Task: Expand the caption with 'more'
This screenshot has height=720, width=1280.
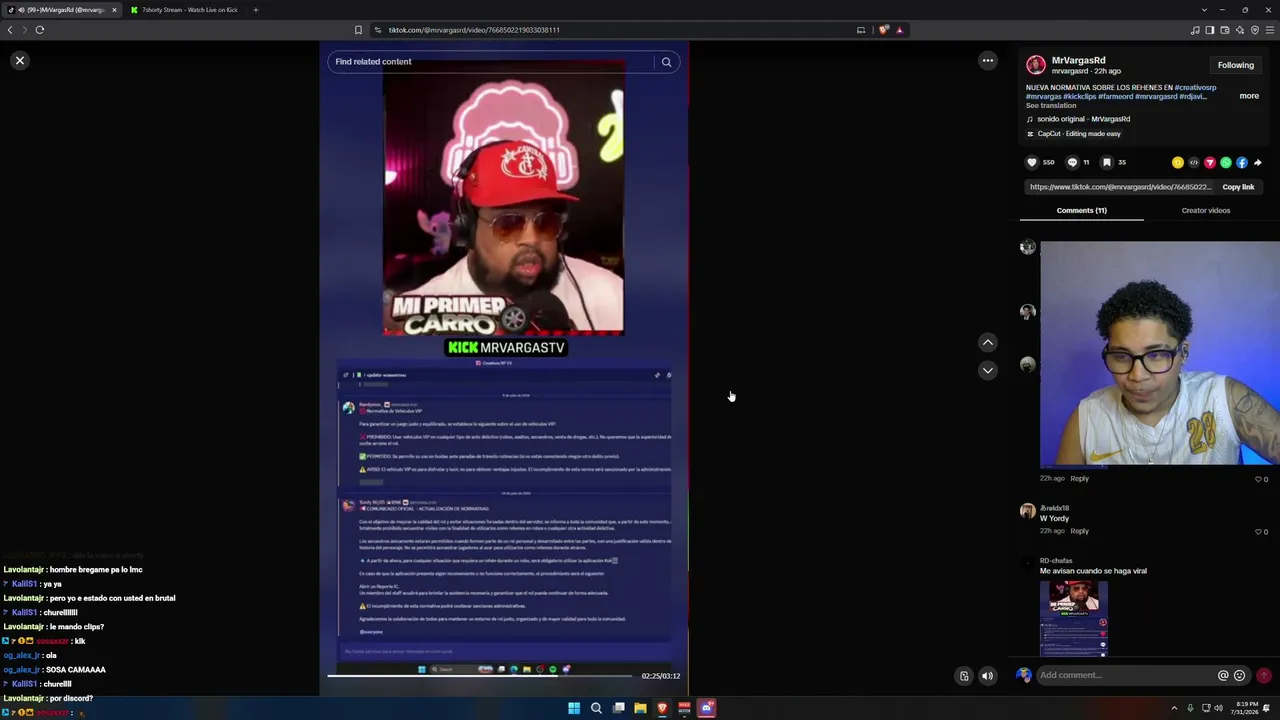Action: (1249, 96)
